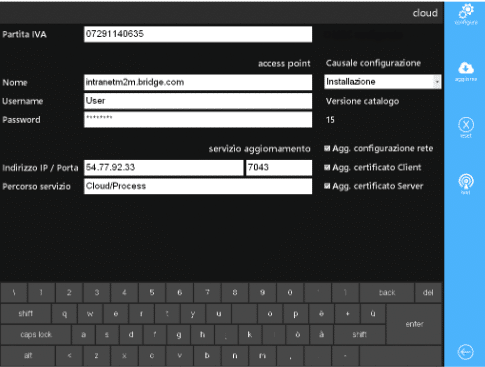
Task: Tap the q key on keyboard
Action: click(64, 314)
